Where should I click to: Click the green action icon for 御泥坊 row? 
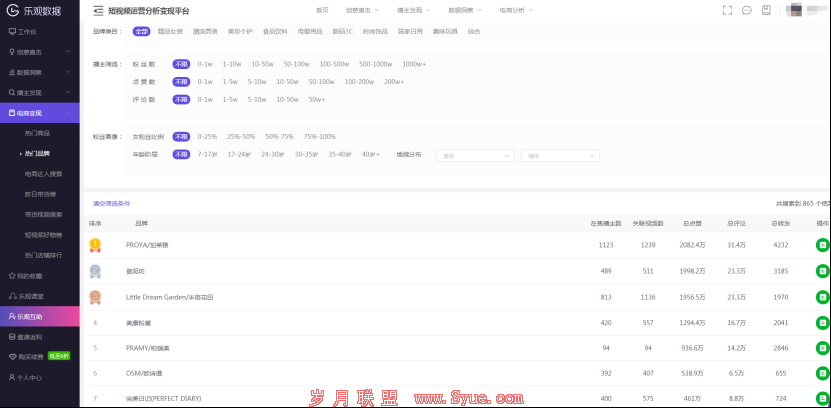pos(822,271)
